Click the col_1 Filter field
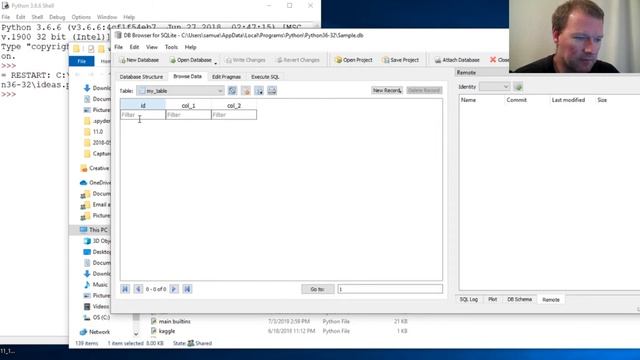 189,115
